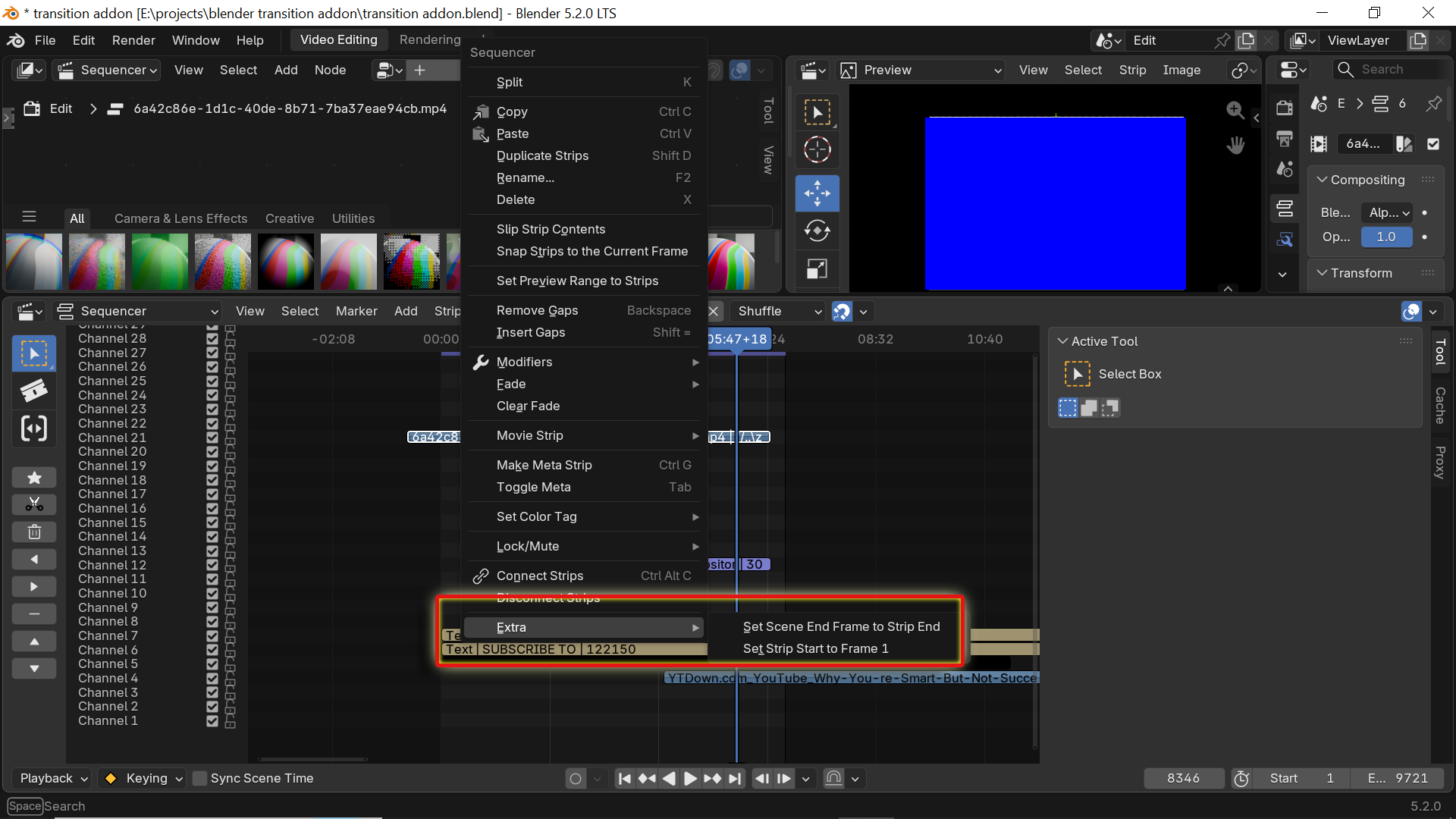The width and height of the screenshot is (1456, 819).
Task: Choose Set Scene End Frame to Strip End
Action: tap(841, 626)
